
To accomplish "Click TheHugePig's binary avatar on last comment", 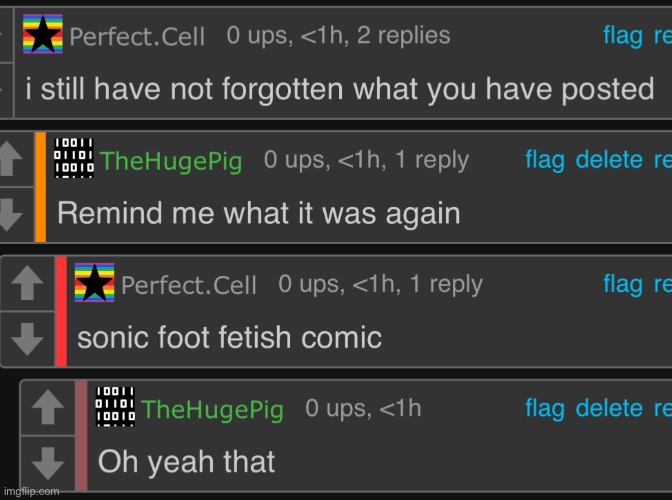I will [114, 407].
